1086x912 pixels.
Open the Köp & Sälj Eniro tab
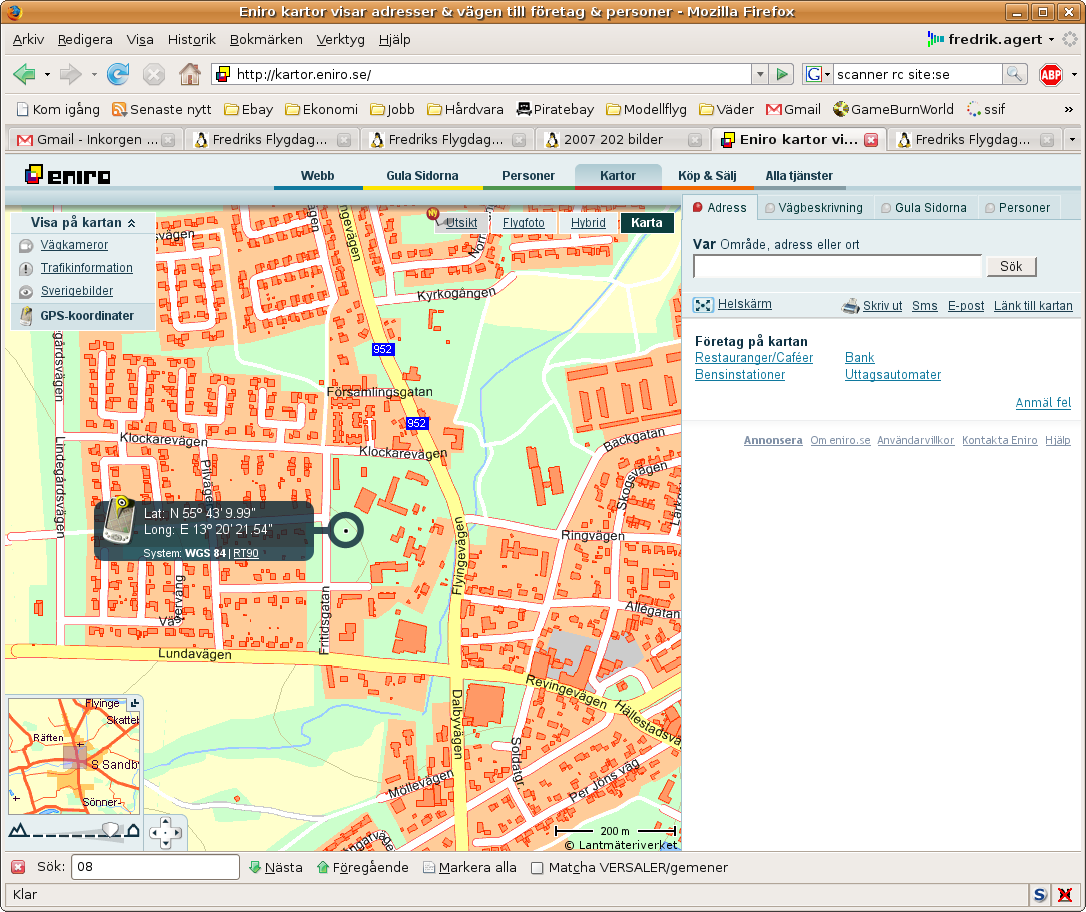706,176
